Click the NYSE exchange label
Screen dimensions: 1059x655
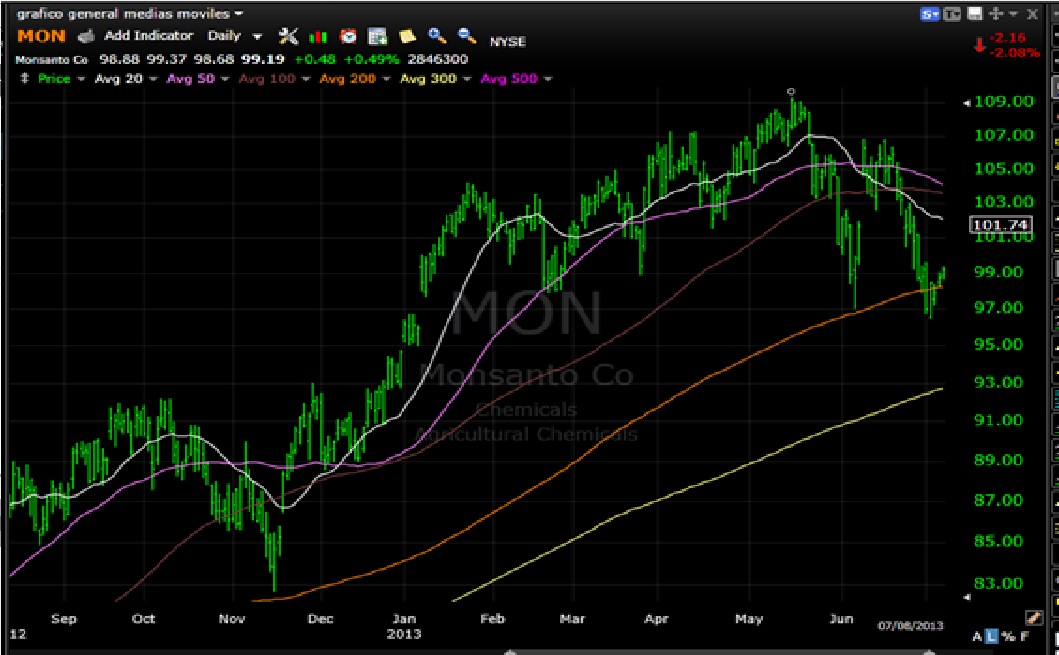click(x=507, y=41)
